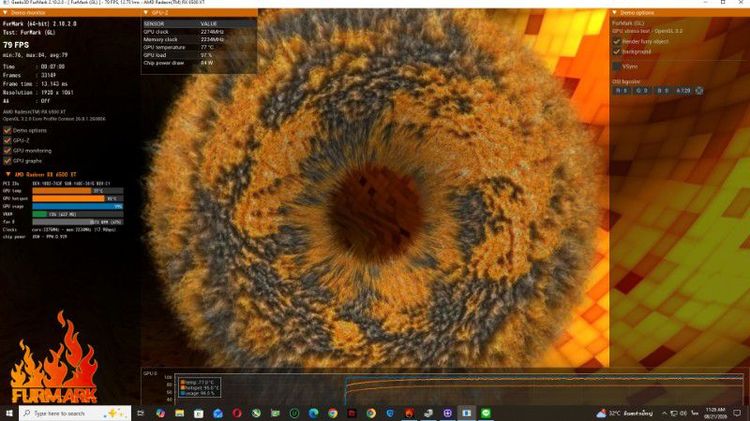The width and height of the screenshot is (750, 421).
Task: Select the GPU load row in GPU-Z
Action: [199, 55]
